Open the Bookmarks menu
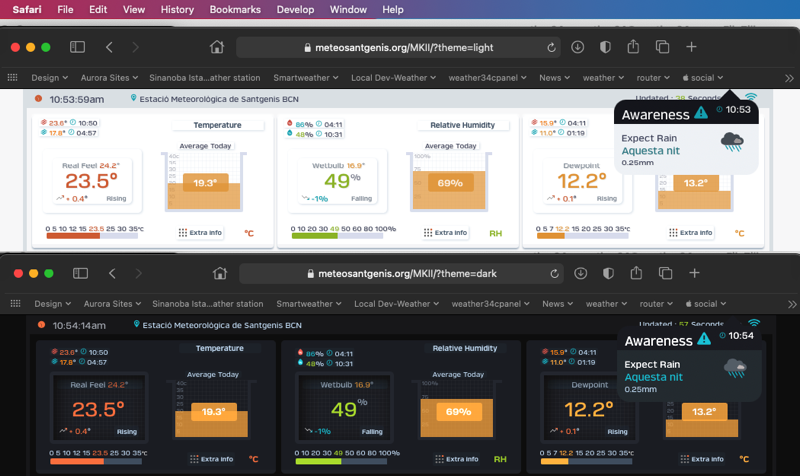 coord(235,9)
